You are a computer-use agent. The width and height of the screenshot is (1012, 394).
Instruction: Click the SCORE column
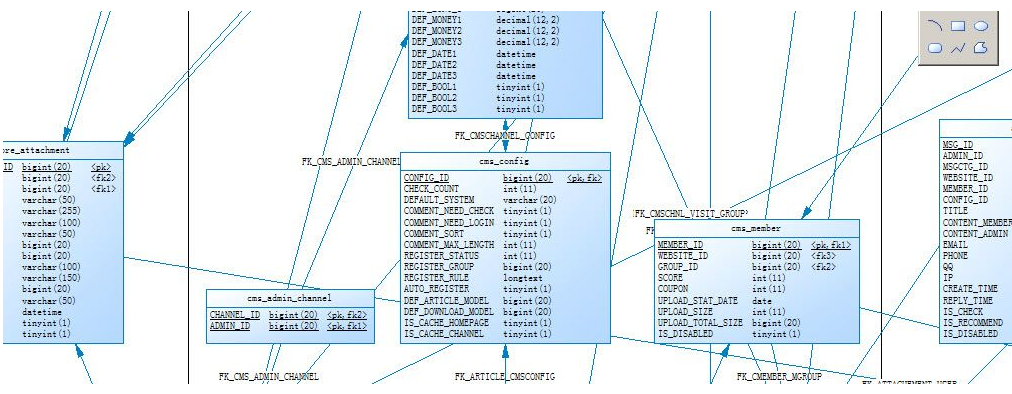670,278
